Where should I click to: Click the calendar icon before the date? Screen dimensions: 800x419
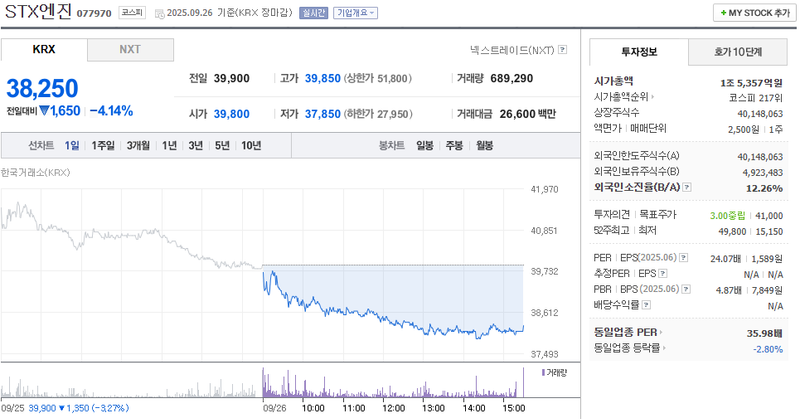pos(159,14)
